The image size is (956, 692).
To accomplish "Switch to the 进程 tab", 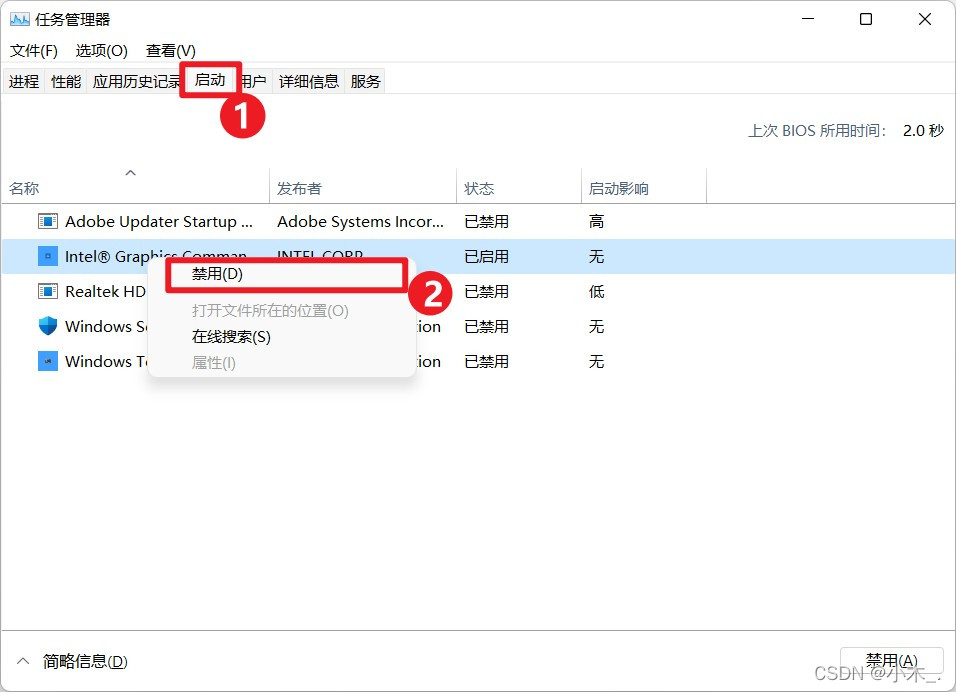I will (24, 81).
